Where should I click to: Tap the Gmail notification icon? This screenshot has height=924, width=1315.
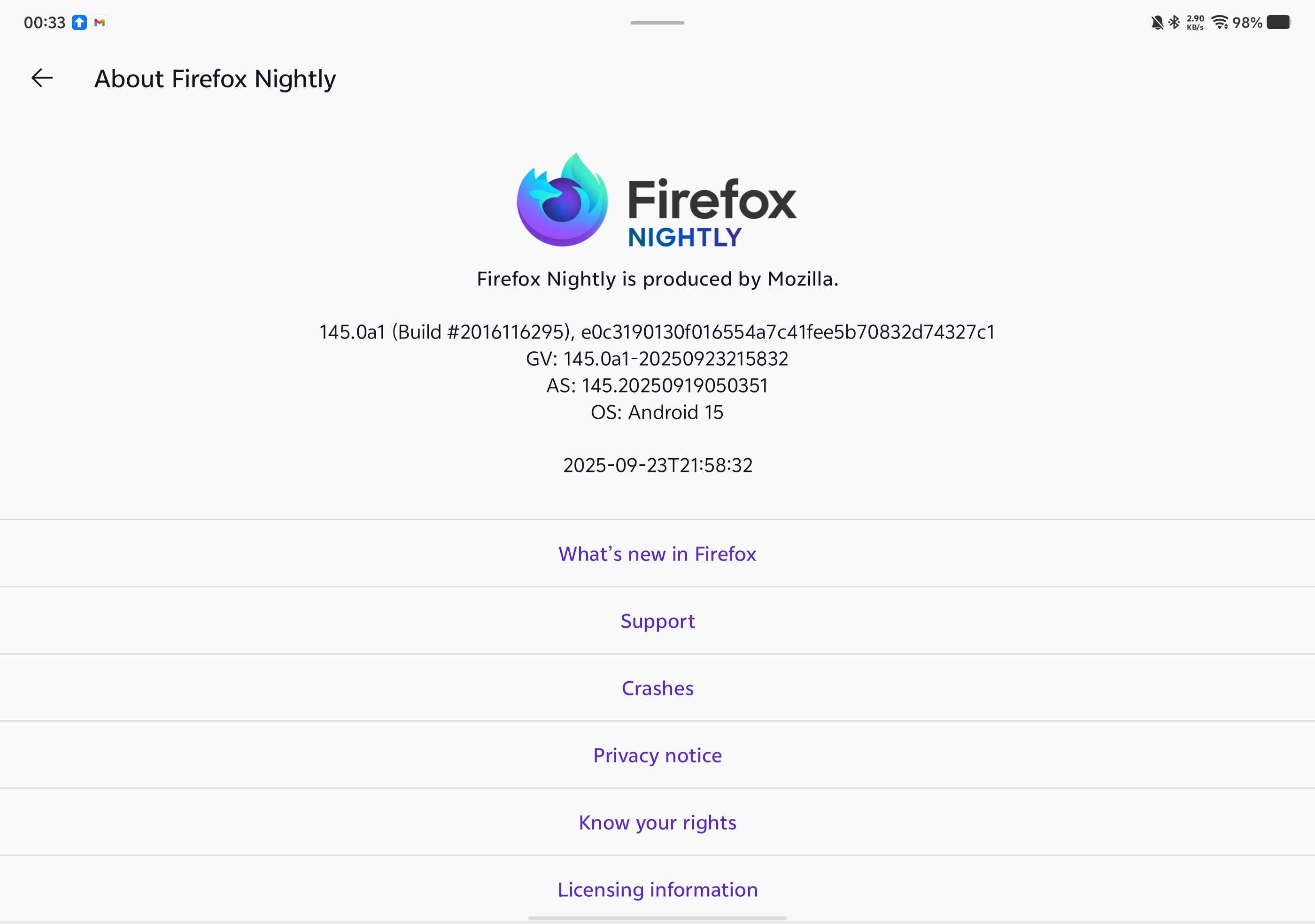[x=100, y=23]
